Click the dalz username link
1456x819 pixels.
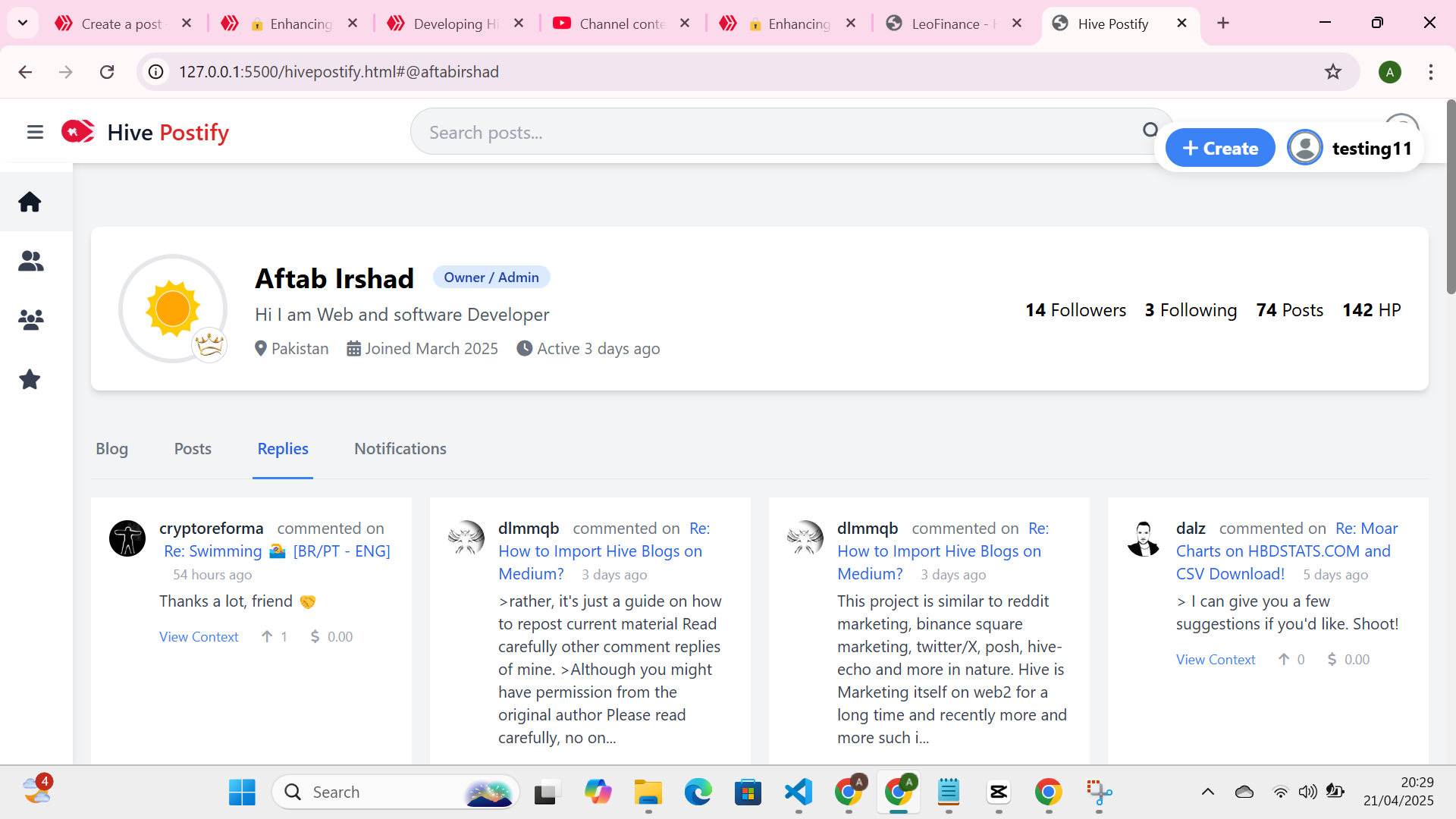(1191, 529)
